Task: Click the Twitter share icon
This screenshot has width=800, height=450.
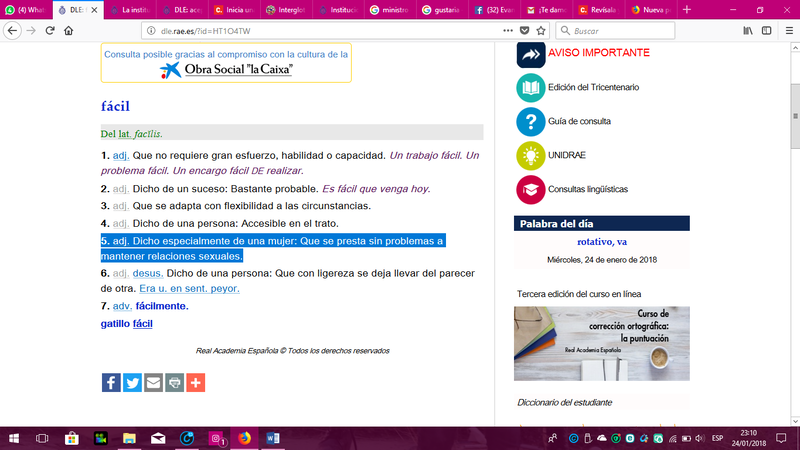Action: coord(132,382)
